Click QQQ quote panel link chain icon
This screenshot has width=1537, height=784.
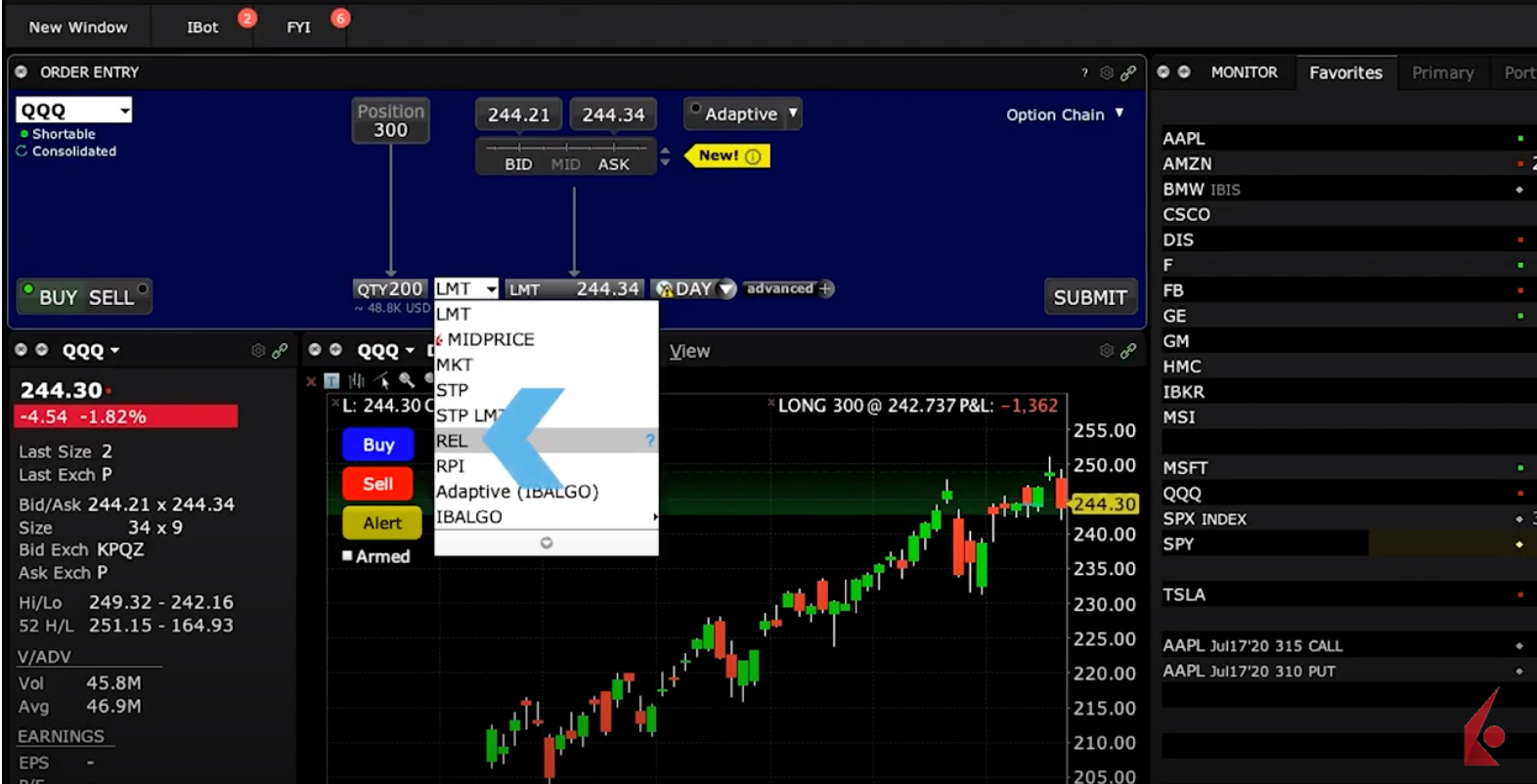tap(280, 351)
